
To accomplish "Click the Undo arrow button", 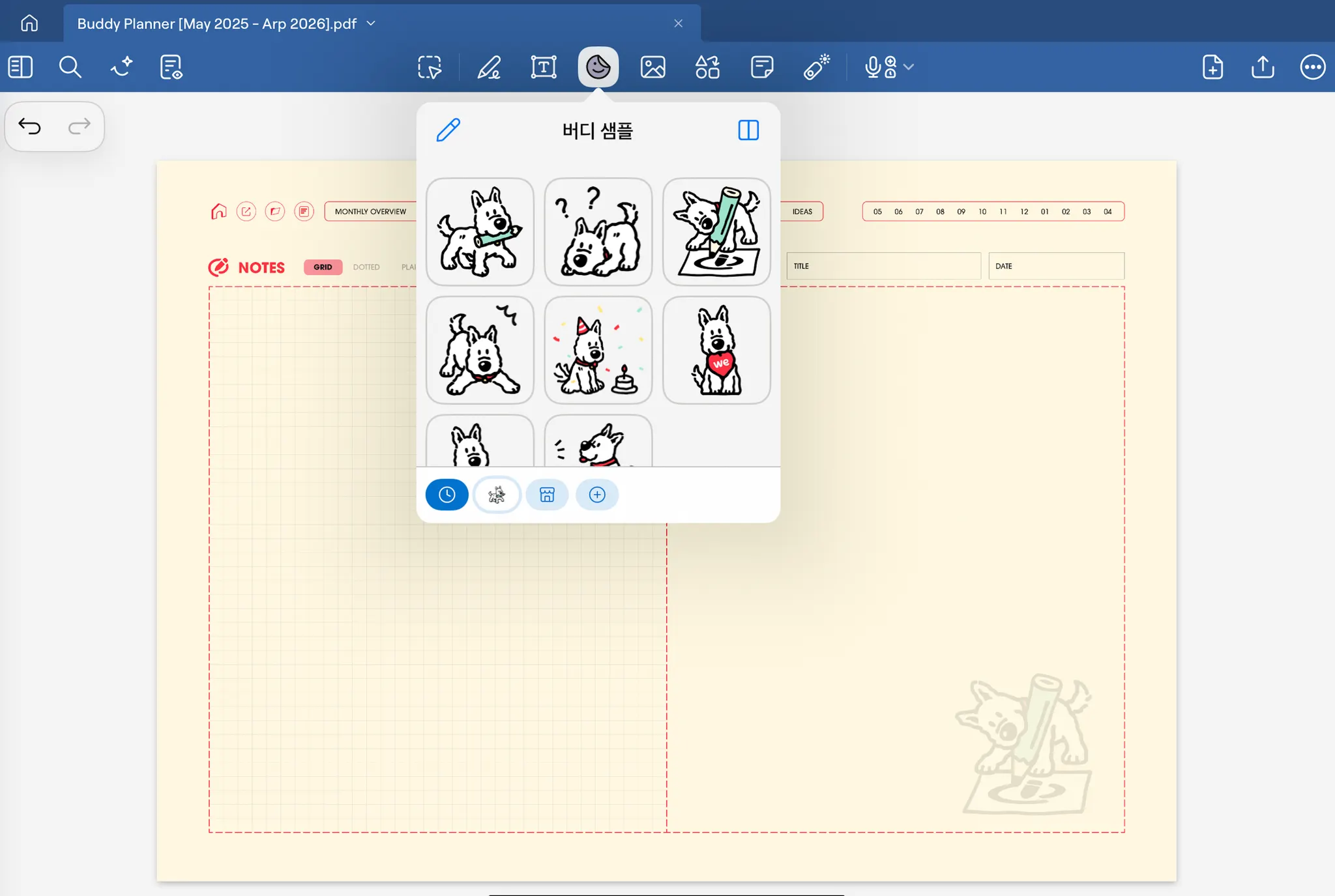I will [30, 126].
